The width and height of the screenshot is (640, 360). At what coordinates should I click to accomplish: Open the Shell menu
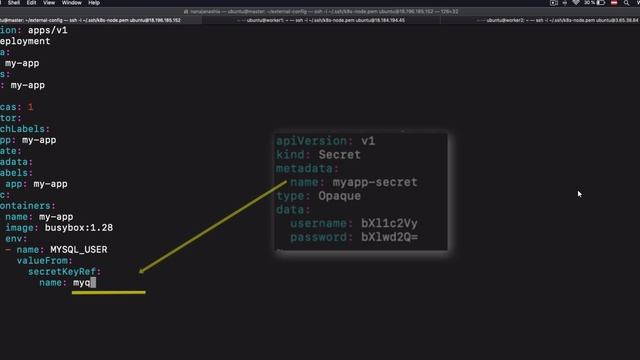coord(13,3)
